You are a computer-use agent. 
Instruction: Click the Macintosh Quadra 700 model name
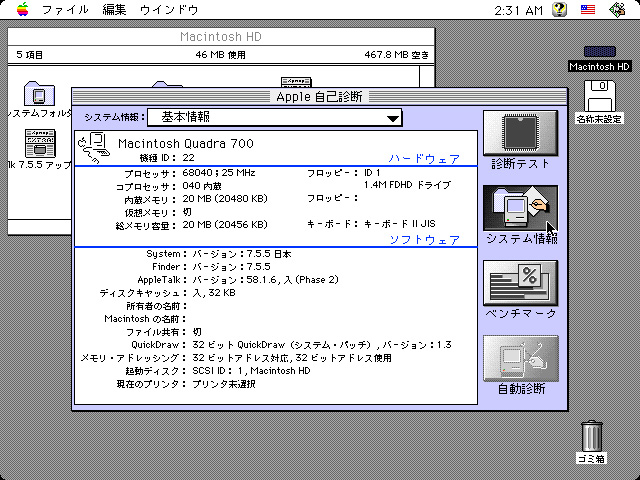(186, 144)
